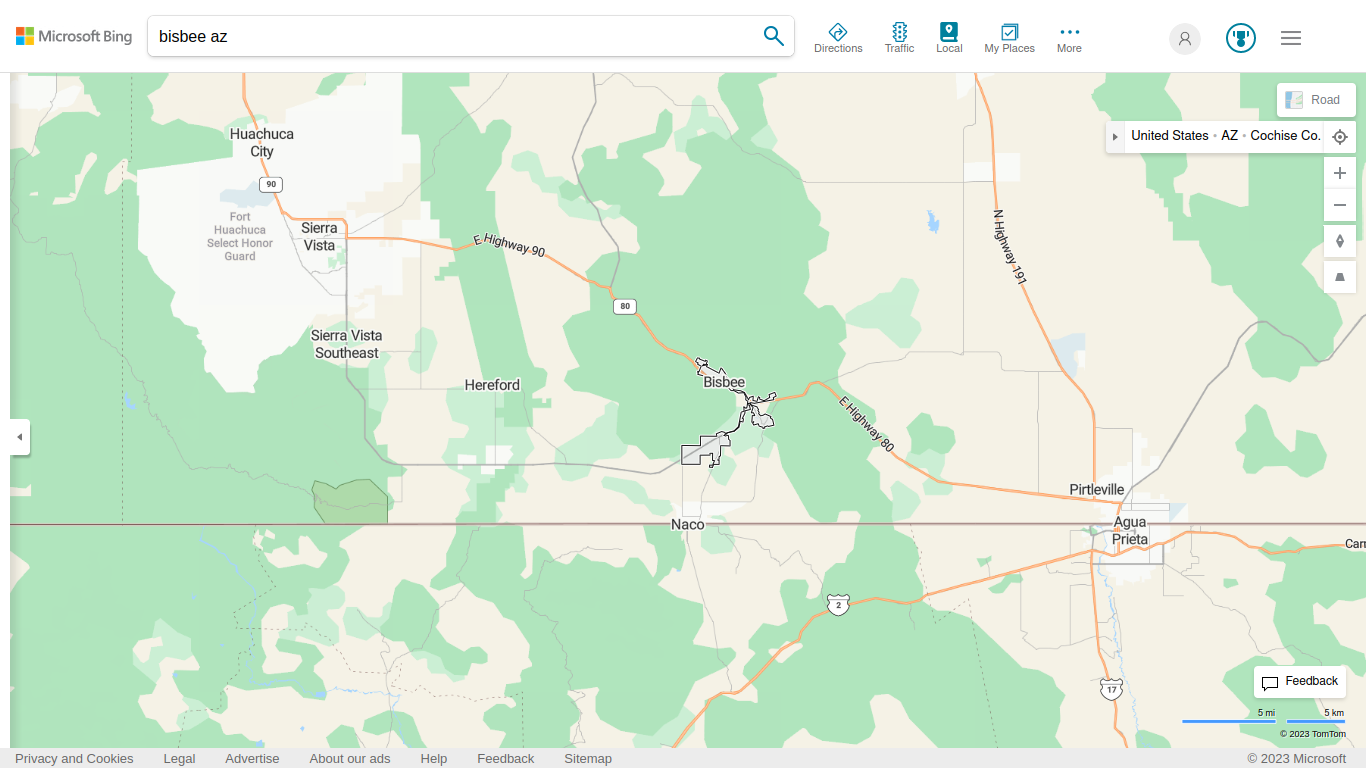Click the E Highway 80 label
Viewport: 1366px width, 768px height.
tap(866, 425)
